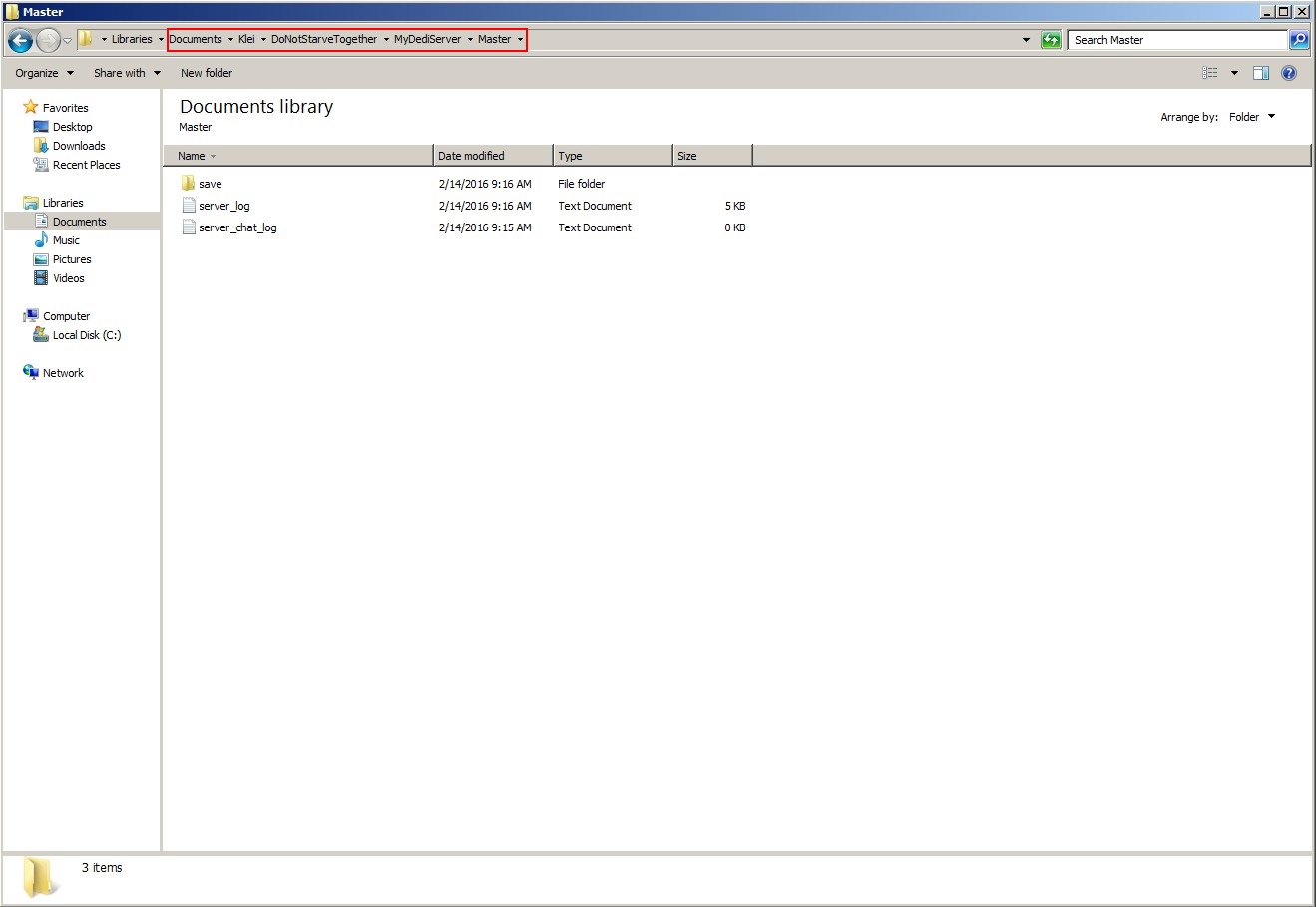Viewport: 1316px width, 907px height.
Task: Go to MyDediServer breadcrumb segment
Action: [427, 40]
